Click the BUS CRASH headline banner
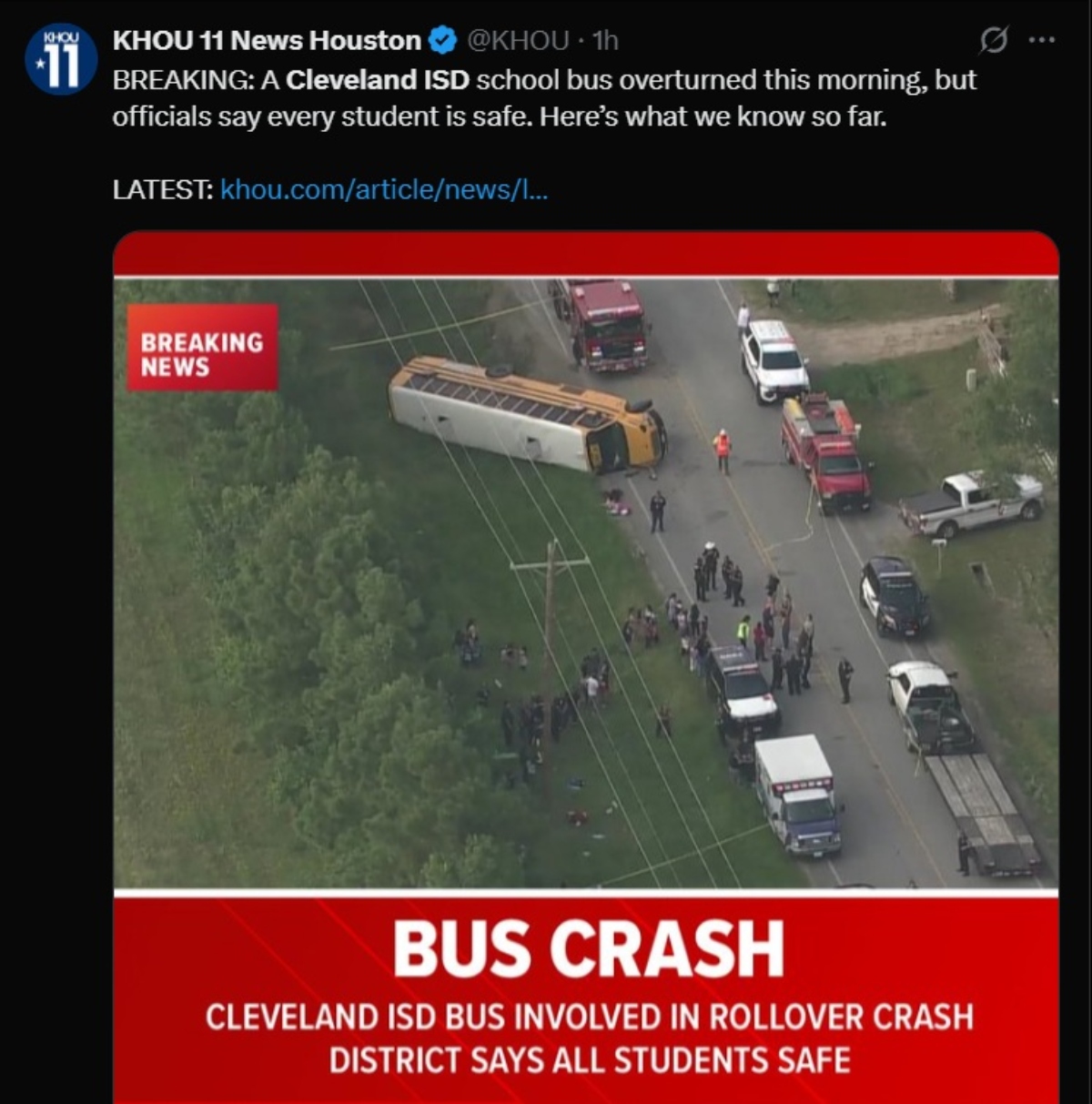 [588, 949]
